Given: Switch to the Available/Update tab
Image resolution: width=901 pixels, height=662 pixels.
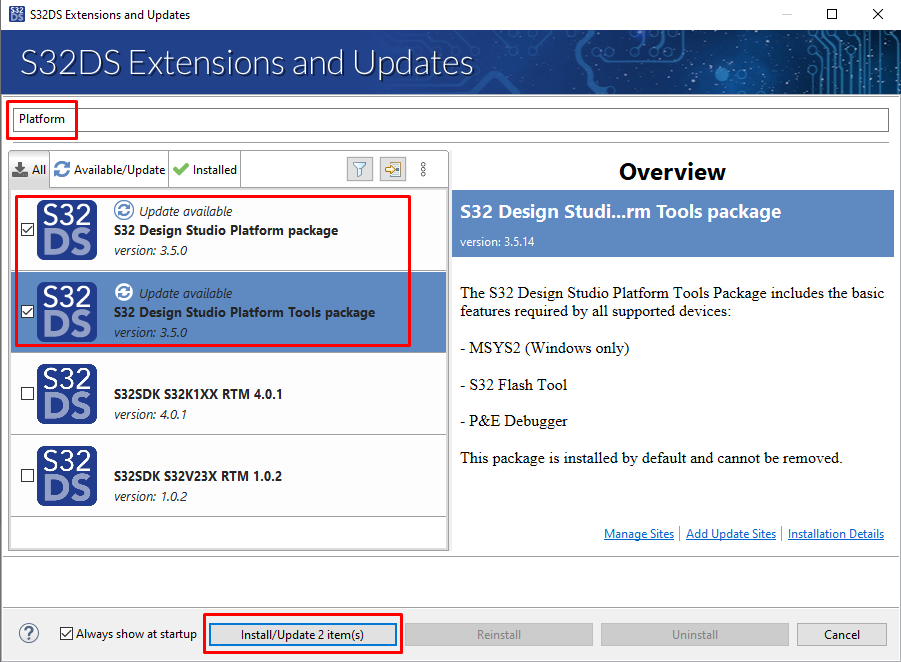Looking at the screenshot, I should [109, 170].
